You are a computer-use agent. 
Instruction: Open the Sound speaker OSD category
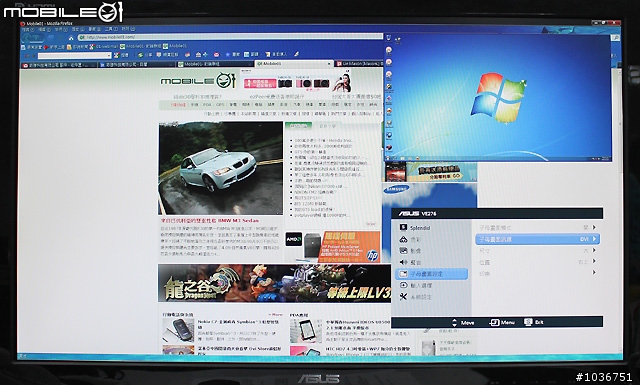[x=410, y=262]
